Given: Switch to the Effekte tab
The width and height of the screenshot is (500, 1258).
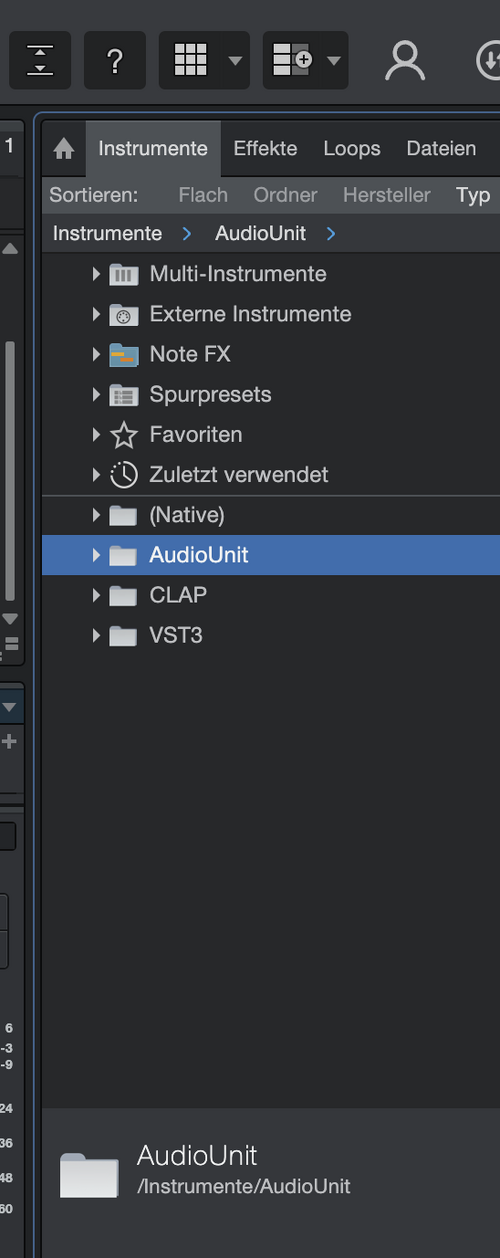Looking at the screenshot, I should 265,148.
